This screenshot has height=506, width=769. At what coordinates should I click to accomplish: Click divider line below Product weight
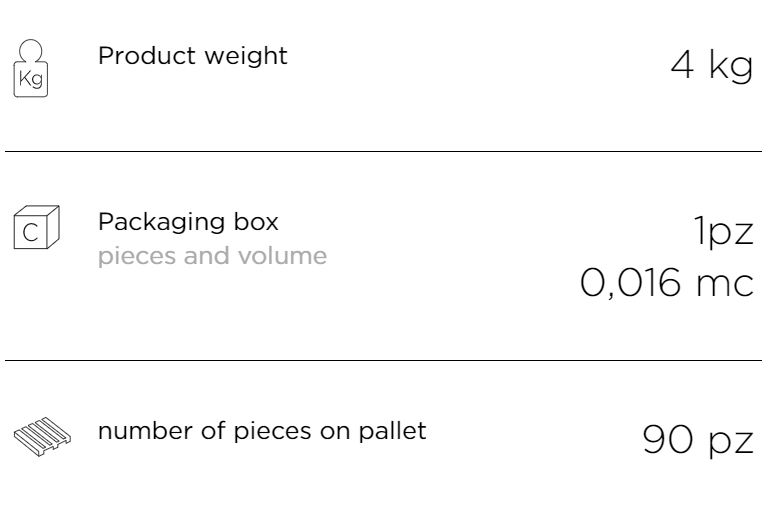point(384,152)
